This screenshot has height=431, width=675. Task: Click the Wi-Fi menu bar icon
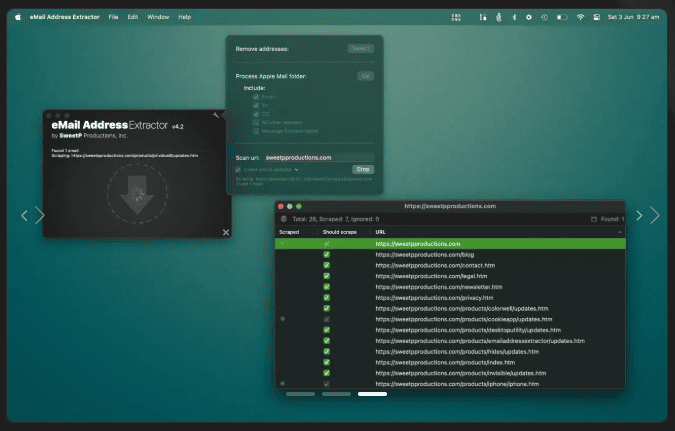pyautogui.click(x=580, y=17)
